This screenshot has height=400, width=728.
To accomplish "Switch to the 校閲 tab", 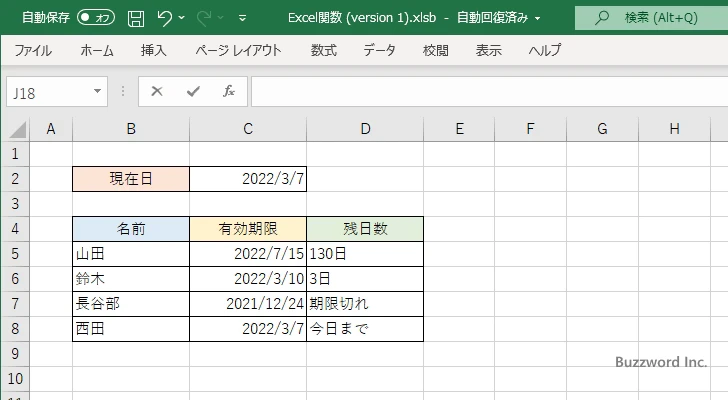I will [436, 50].
